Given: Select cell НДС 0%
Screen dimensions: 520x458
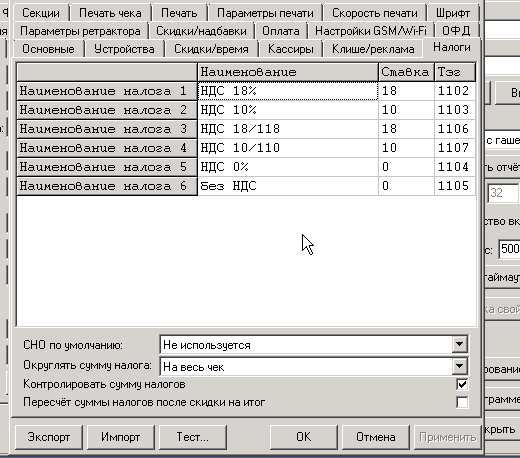Looking at the screenshot, I should click(288, 167).
